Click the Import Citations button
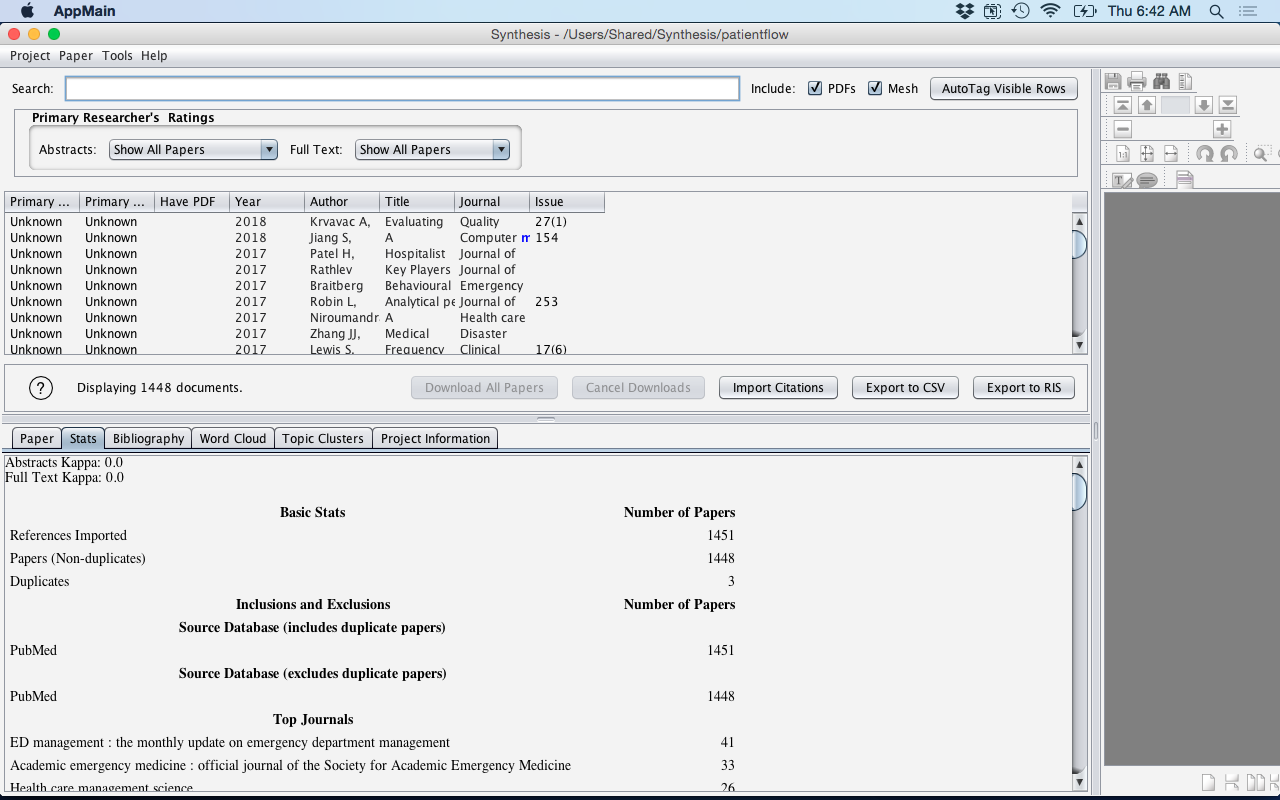This screenshot has width=1280, height=800. [x=778, y=388]
